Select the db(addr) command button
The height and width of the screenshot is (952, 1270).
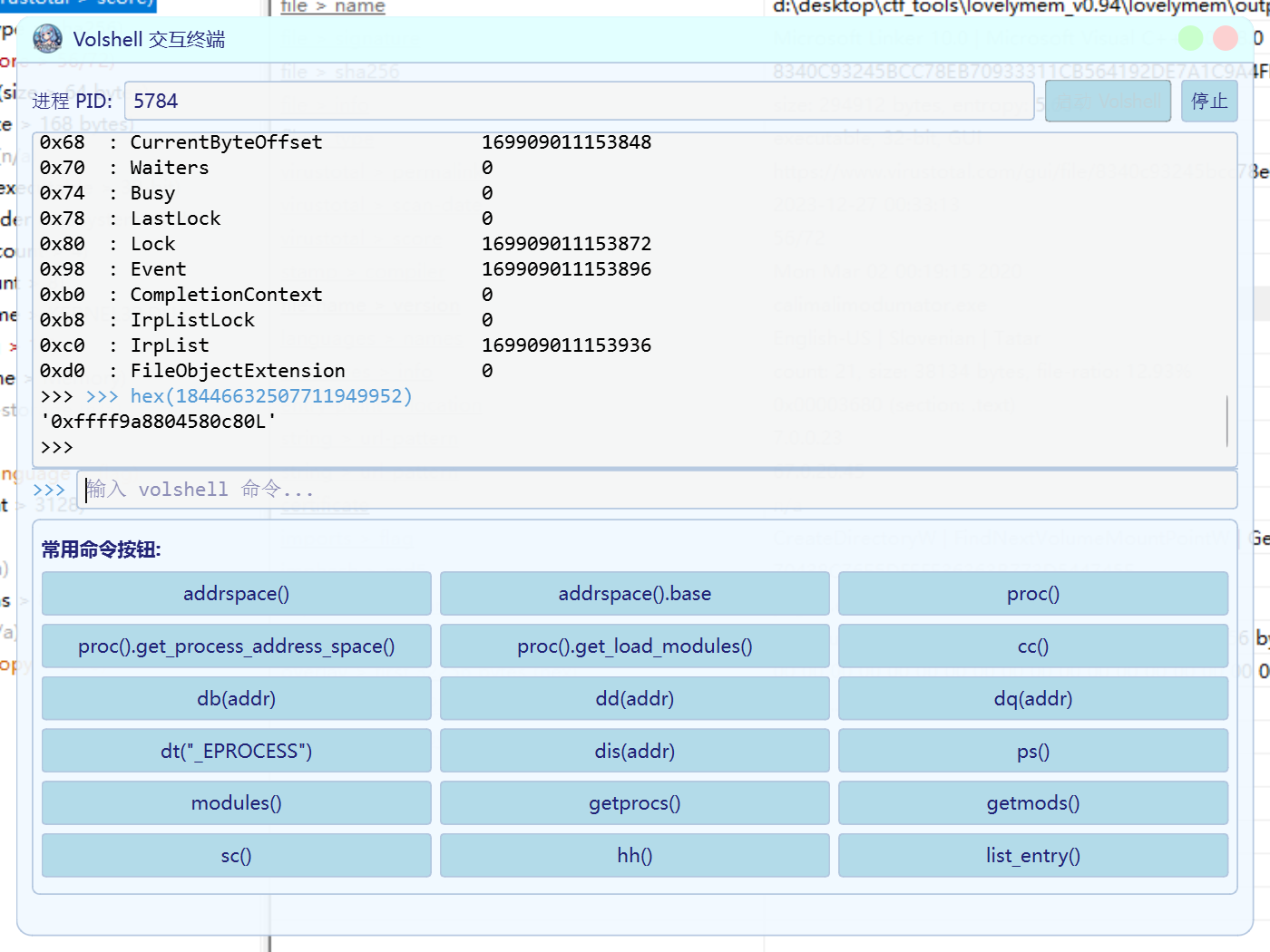click(237, 699)
